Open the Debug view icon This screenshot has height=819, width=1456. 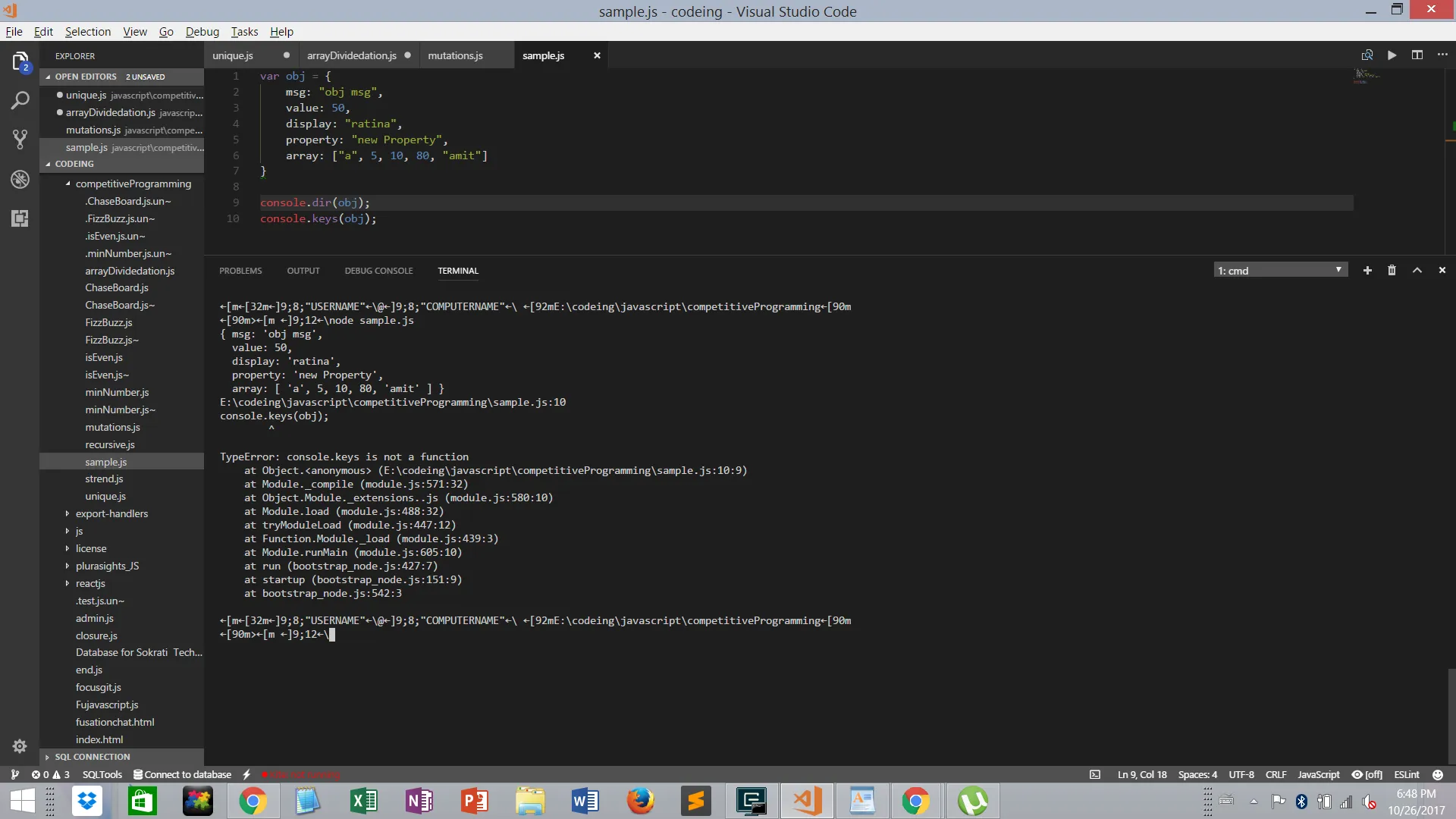click(20, 179)
